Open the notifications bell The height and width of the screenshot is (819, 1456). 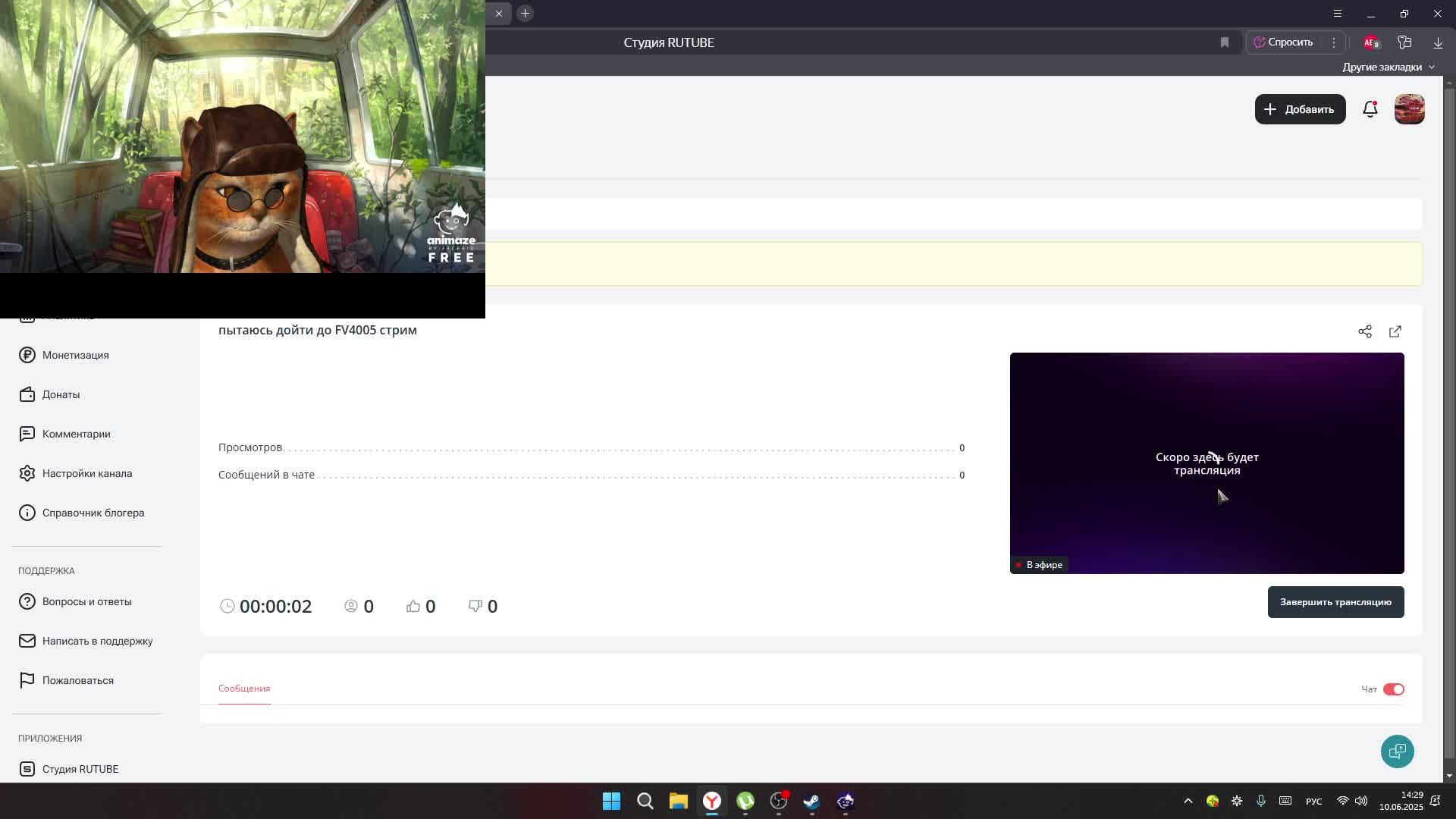[x=1370, y=109]
